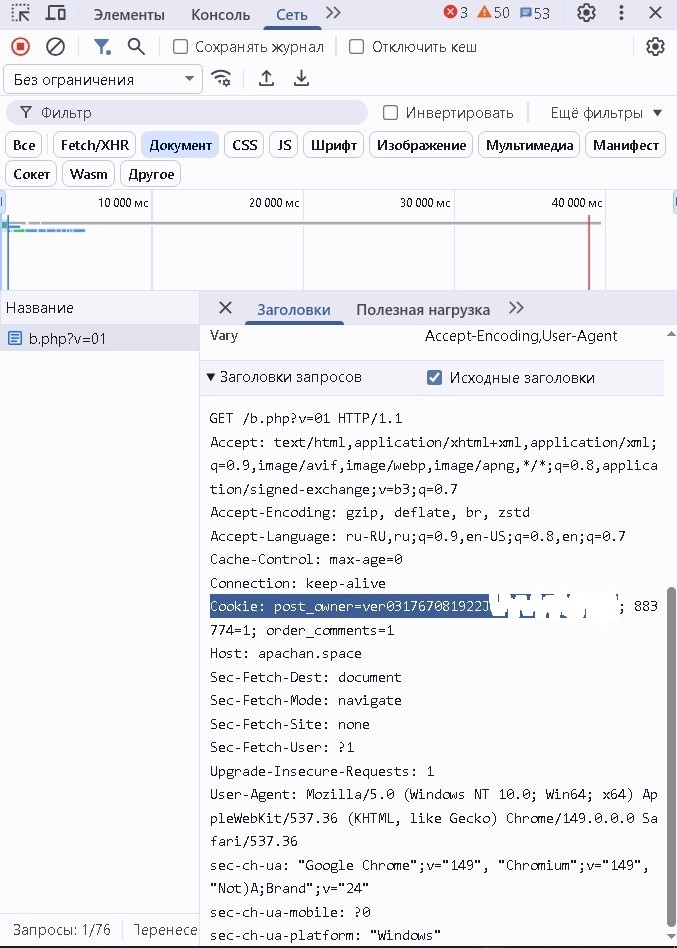Stop recording network log
The width and height of the screenshot is (677, 948).
point(21,47)
